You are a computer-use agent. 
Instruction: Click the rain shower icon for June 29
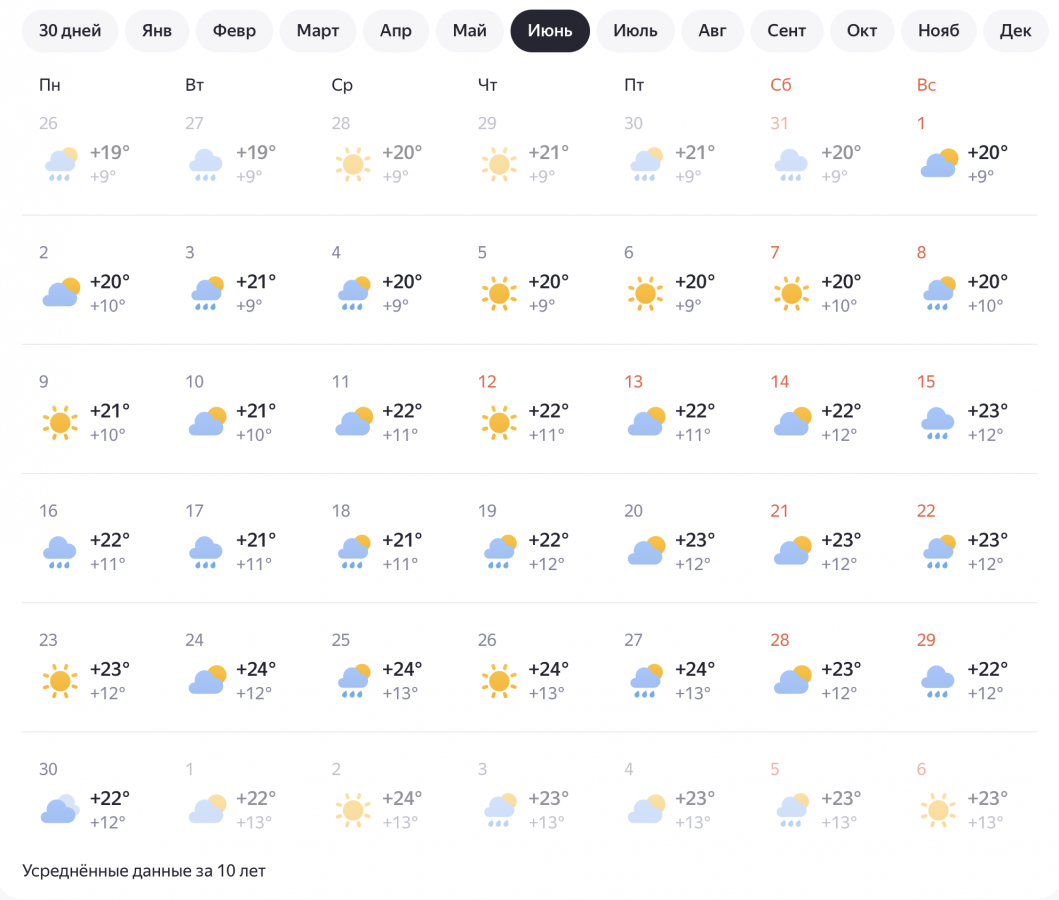coord(937,681)
